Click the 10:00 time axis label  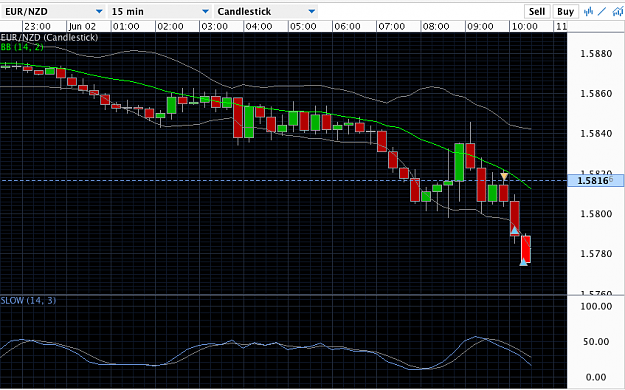tap(525, 27)
